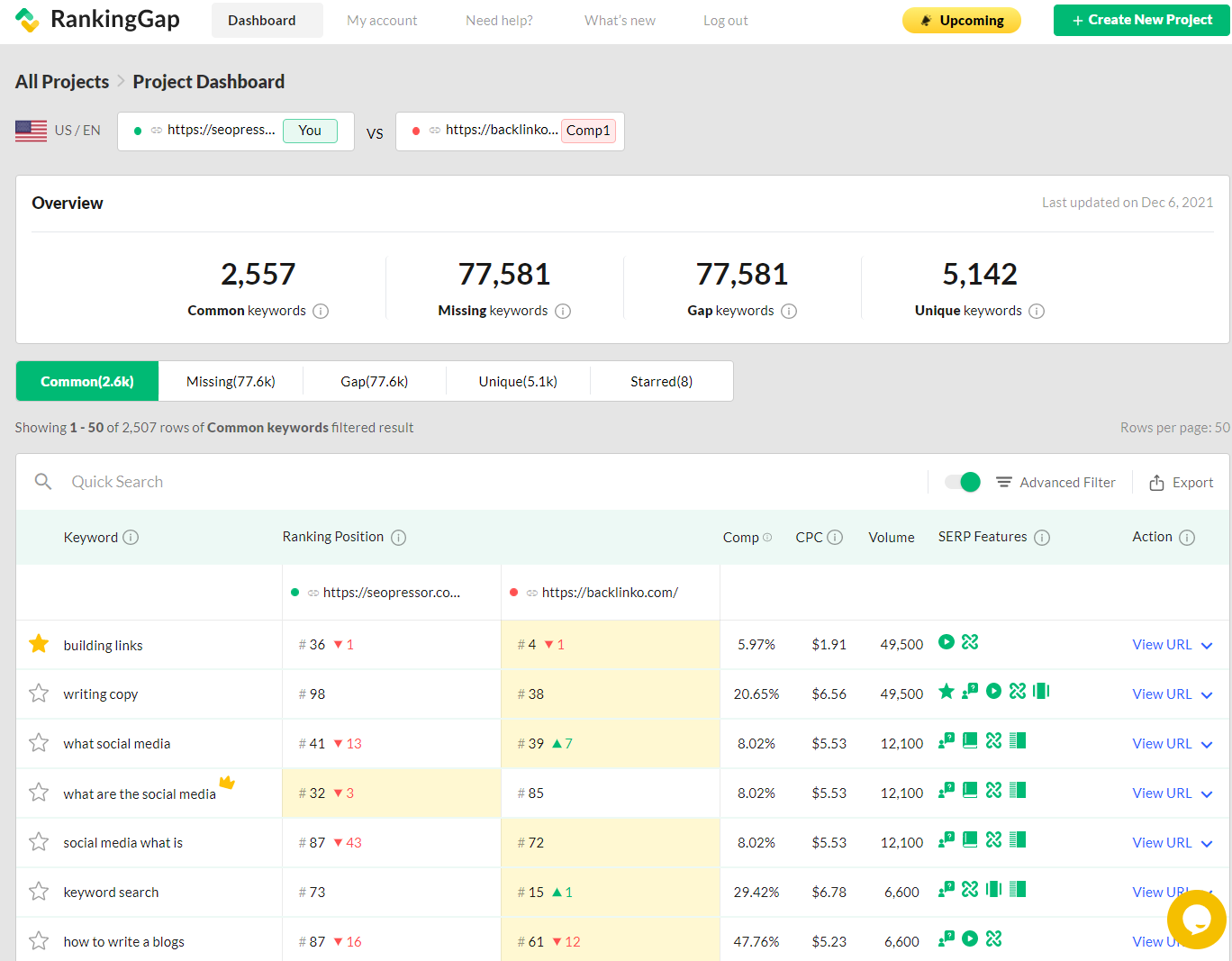Click the Export share icon
Viewport: 1232px width, 961px height.
pyautogui.click(x=1157, y=483)
